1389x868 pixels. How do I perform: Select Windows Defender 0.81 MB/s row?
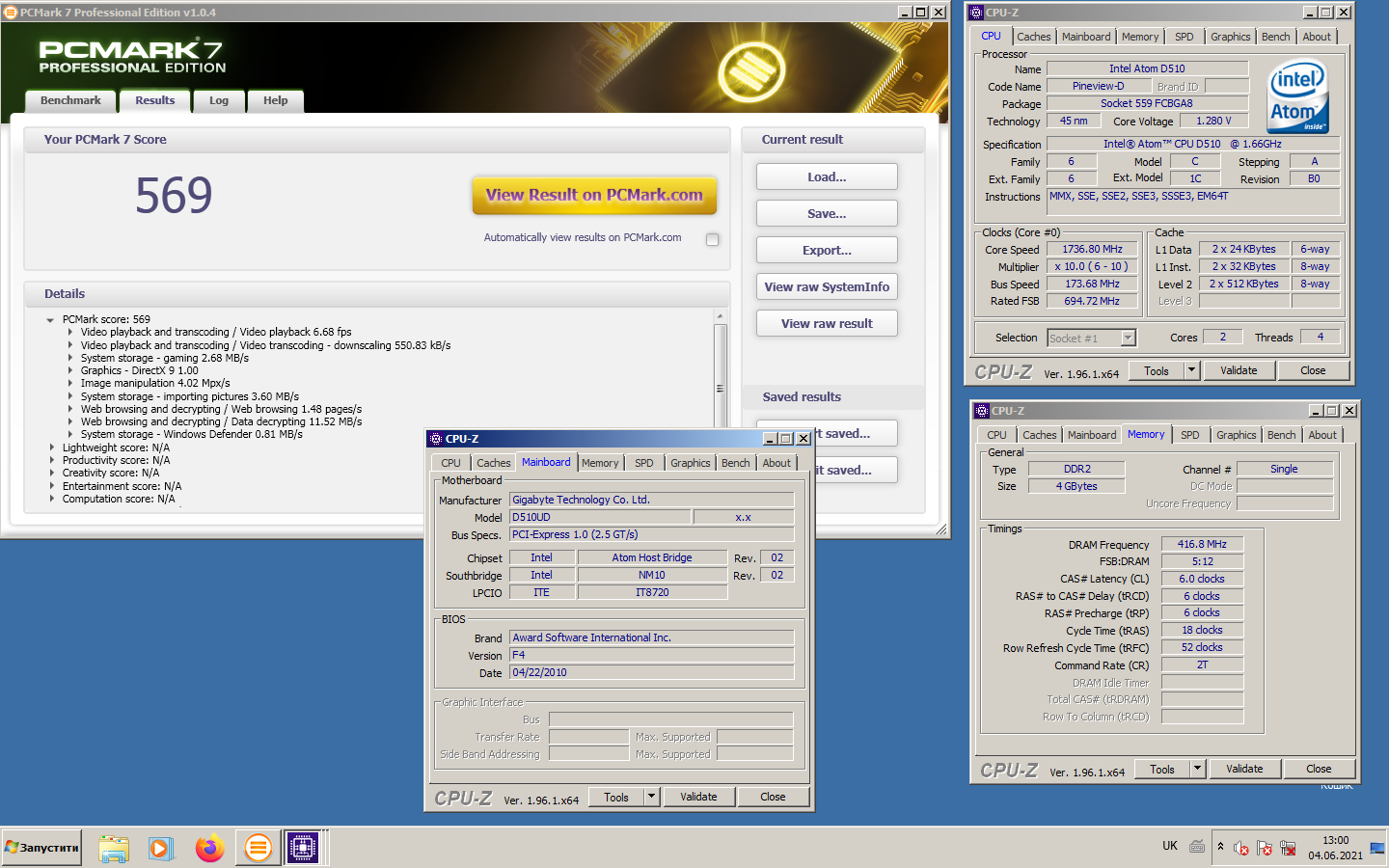pos(192,434)
